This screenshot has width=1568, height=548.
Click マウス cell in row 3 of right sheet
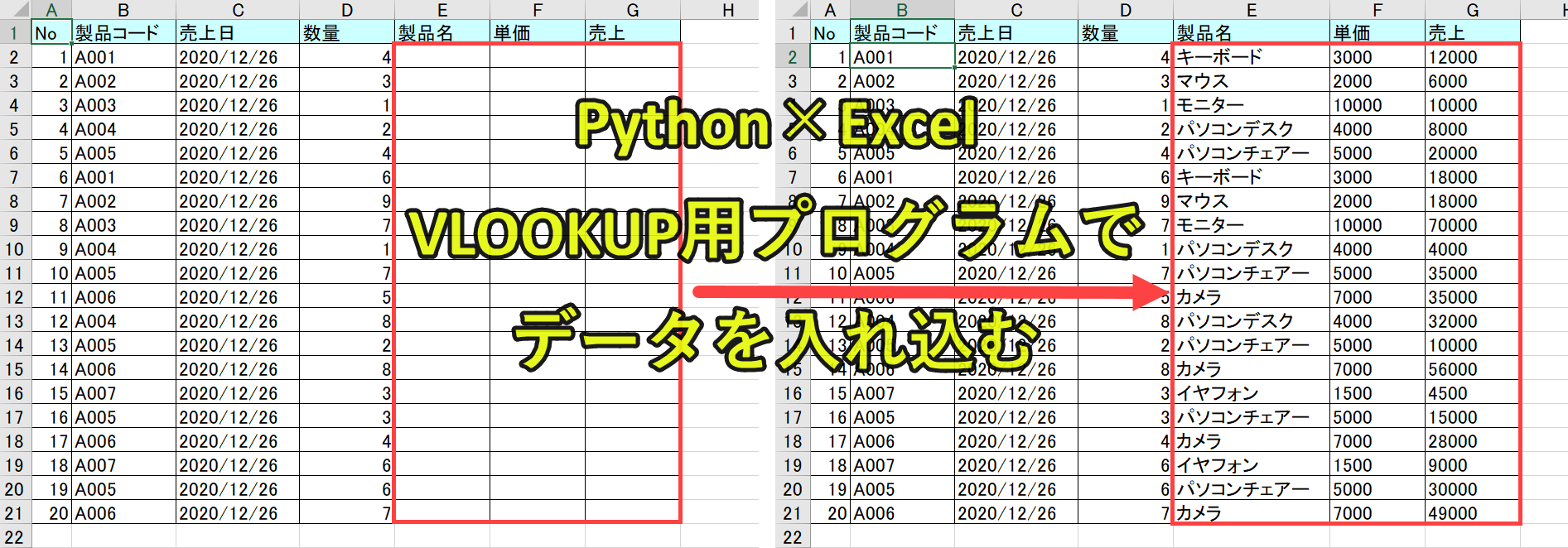1252,81
